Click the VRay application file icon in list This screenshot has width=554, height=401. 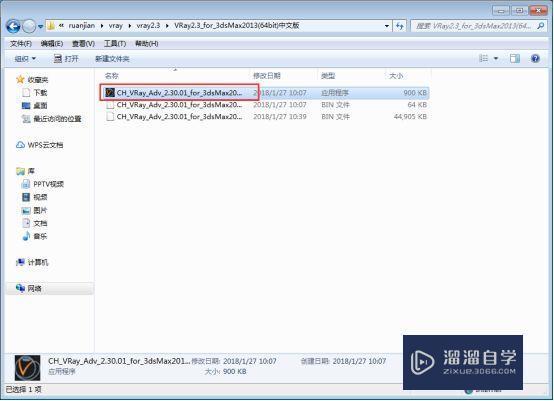tap(110, 93)
